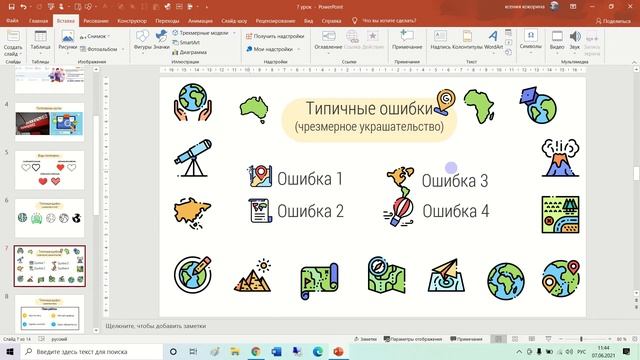Switch to Reading view
Screen dimensions: 640x360
(x=532, y=339)
